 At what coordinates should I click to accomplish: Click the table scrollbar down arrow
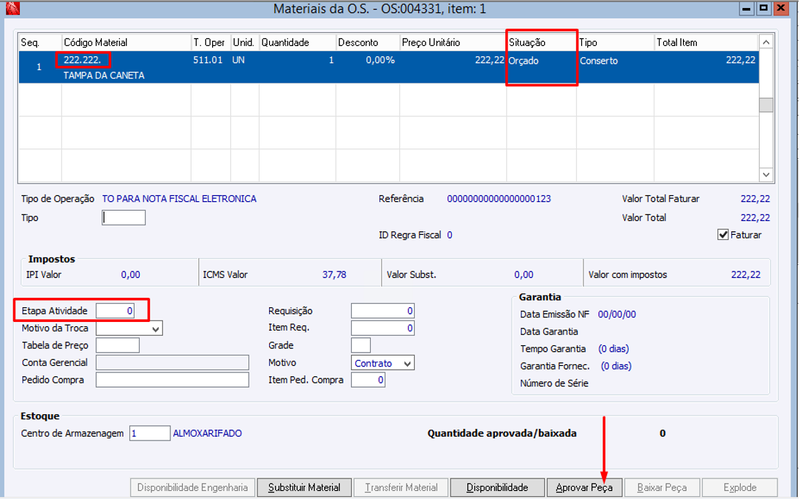[766, 174]
